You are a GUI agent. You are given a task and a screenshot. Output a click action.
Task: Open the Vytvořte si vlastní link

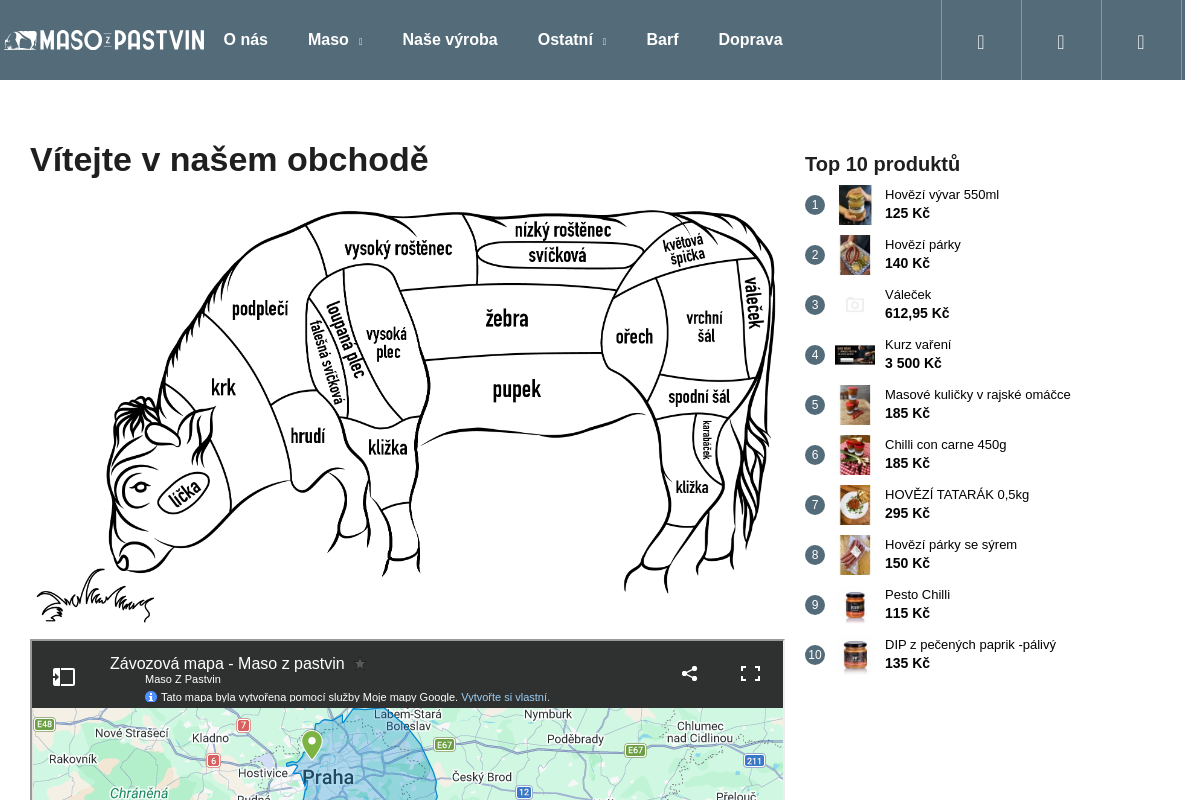503,697
